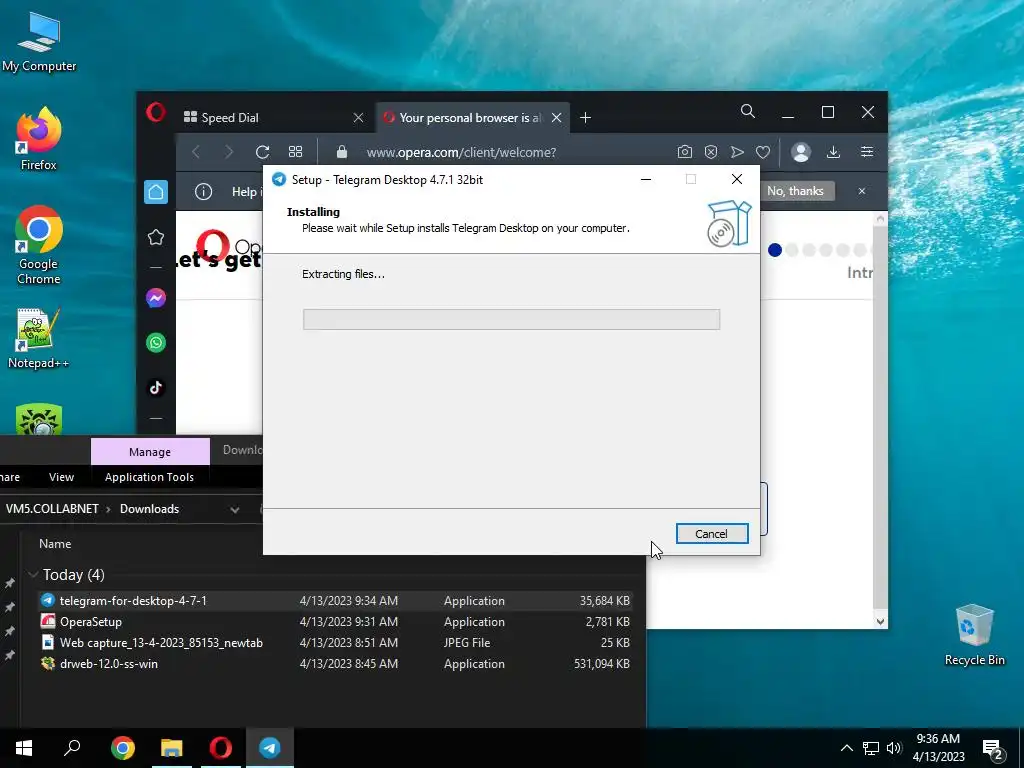Open the notification center icon
Viewport: 1024px width, 768px height.
(993, 749)
